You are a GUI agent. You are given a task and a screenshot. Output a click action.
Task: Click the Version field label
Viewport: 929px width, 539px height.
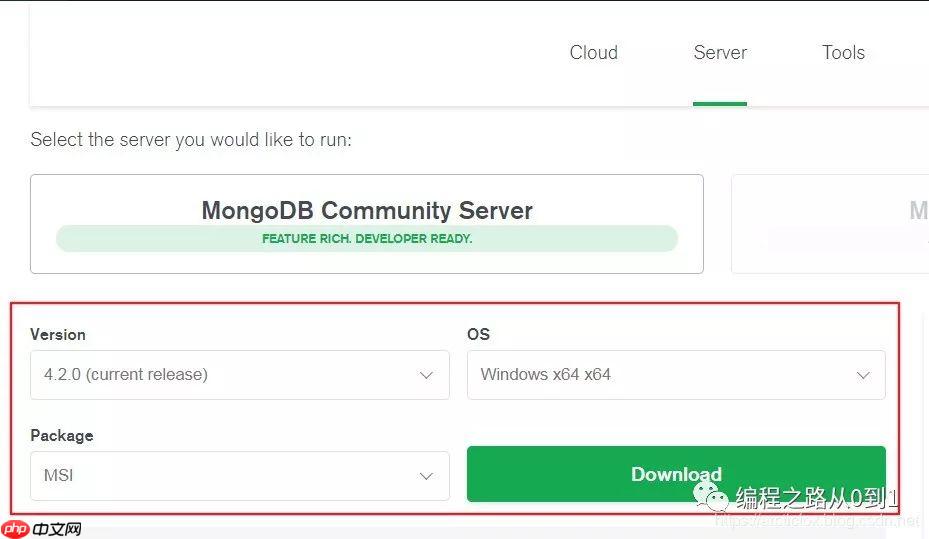point(58,334)
